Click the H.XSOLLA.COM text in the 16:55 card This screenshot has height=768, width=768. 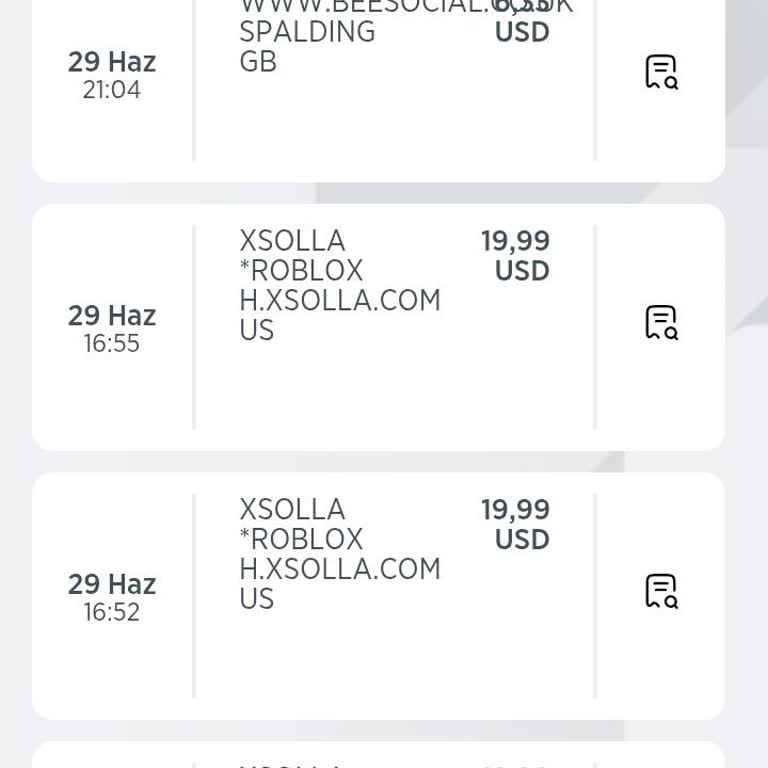[340, 300]
